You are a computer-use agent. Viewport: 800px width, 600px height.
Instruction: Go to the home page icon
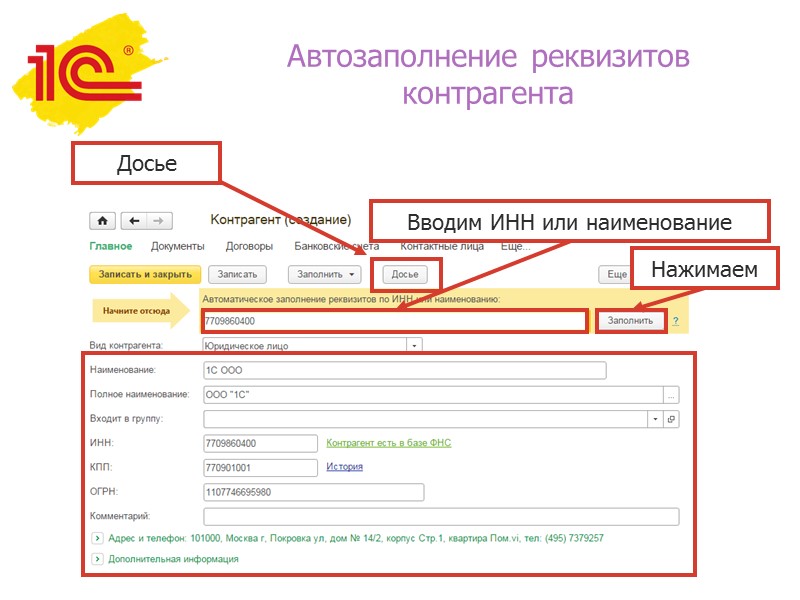click(x=103, y=221)
